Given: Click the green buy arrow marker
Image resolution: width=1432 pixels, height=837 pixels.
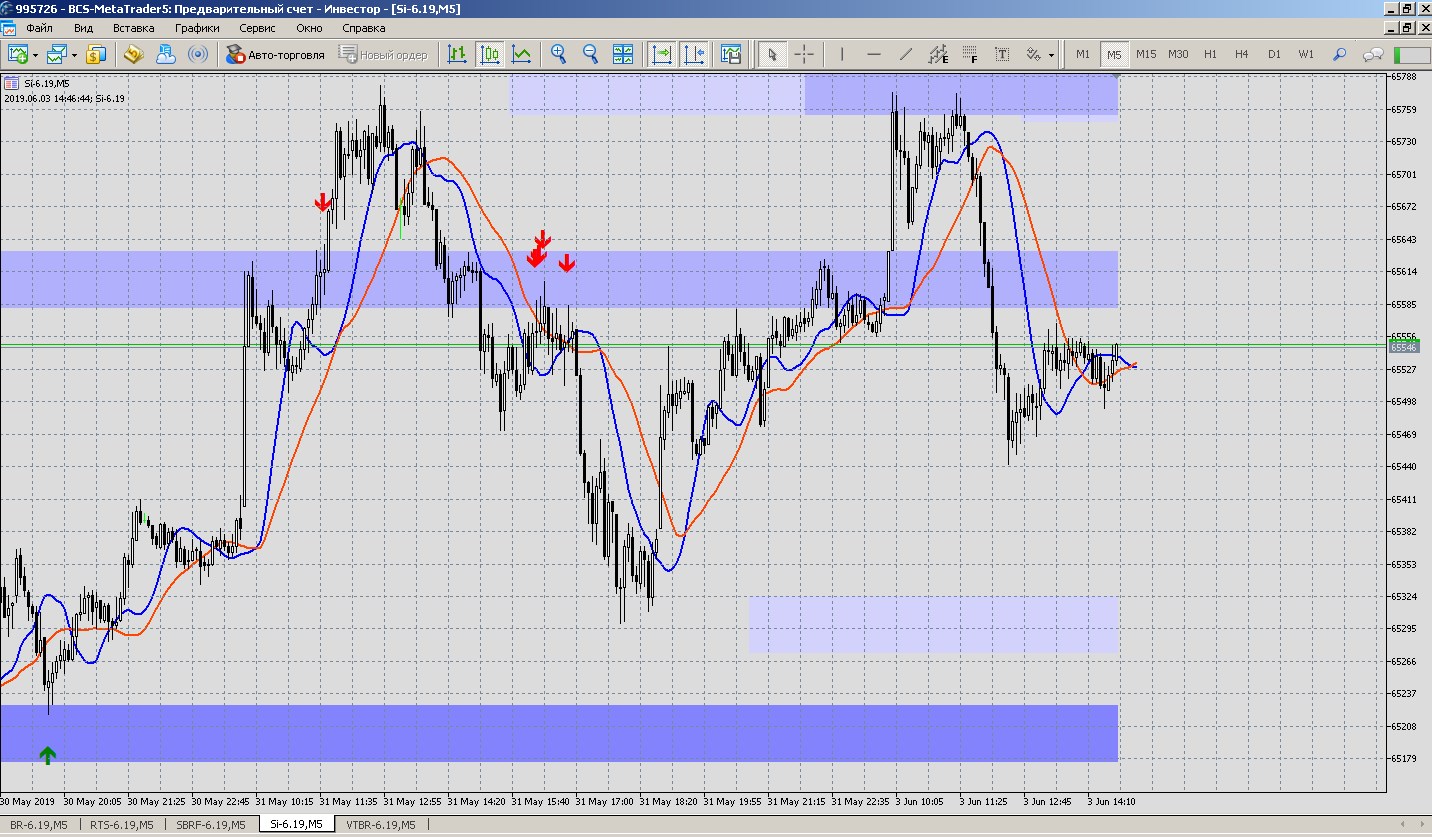Looking at the screenshot, I should (x=47, y=755).
